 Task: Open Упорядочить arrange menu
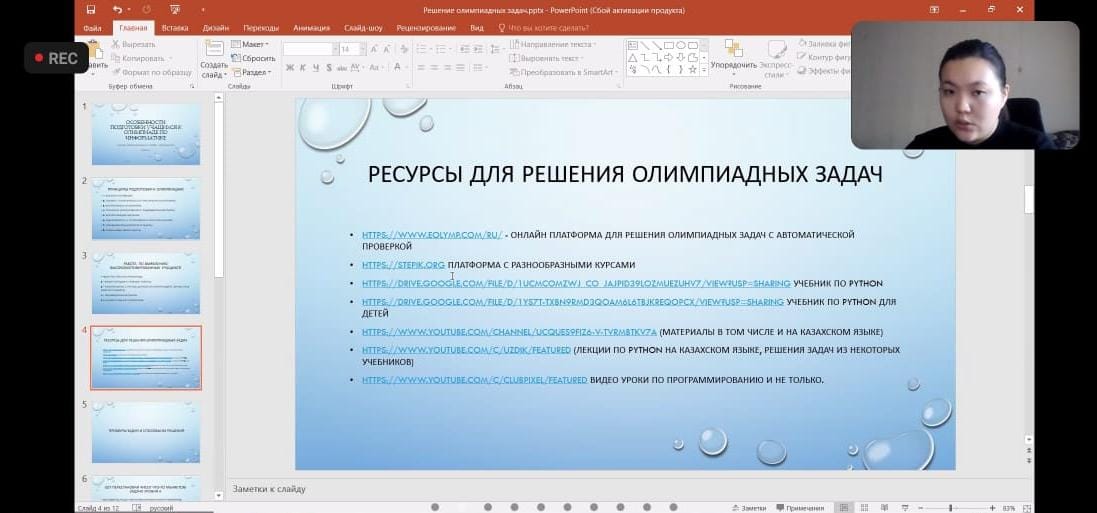point(734,57)
